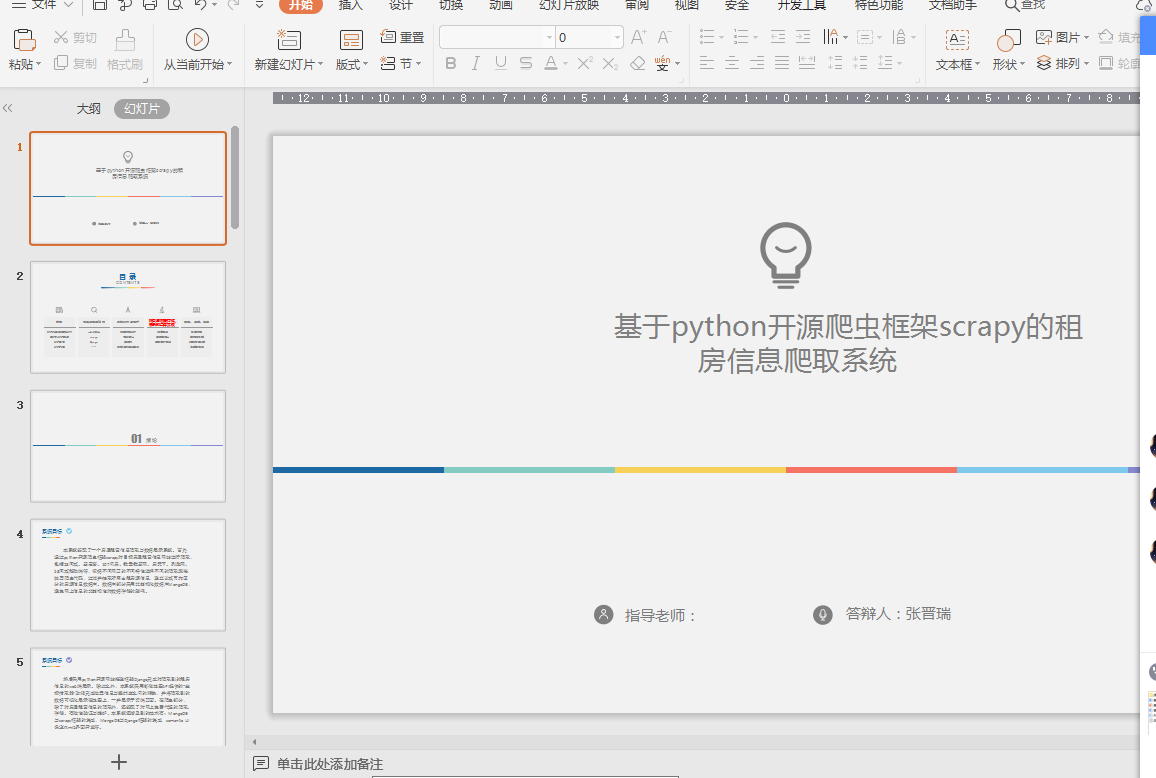Click align text left icon
The image size is (1156, 778).
click(x=706, y=63)
